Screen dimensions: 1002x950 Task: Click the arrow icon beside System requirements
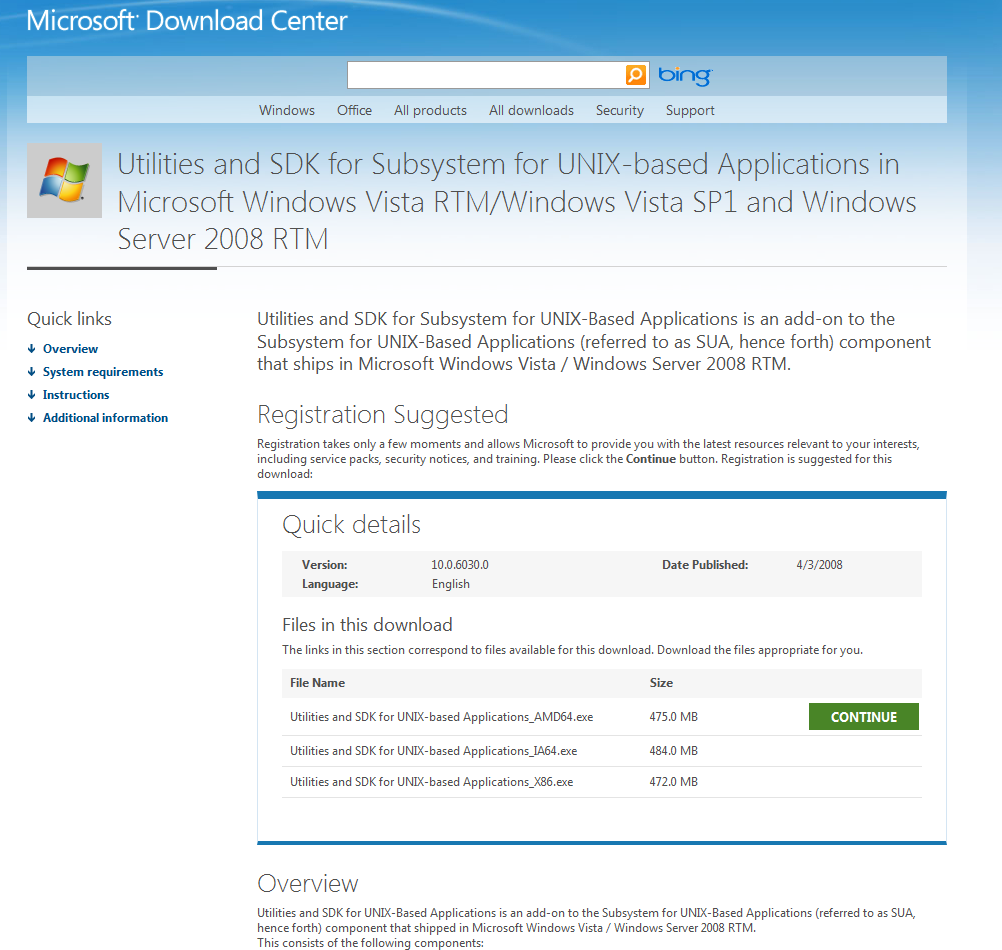click(32, 372)
